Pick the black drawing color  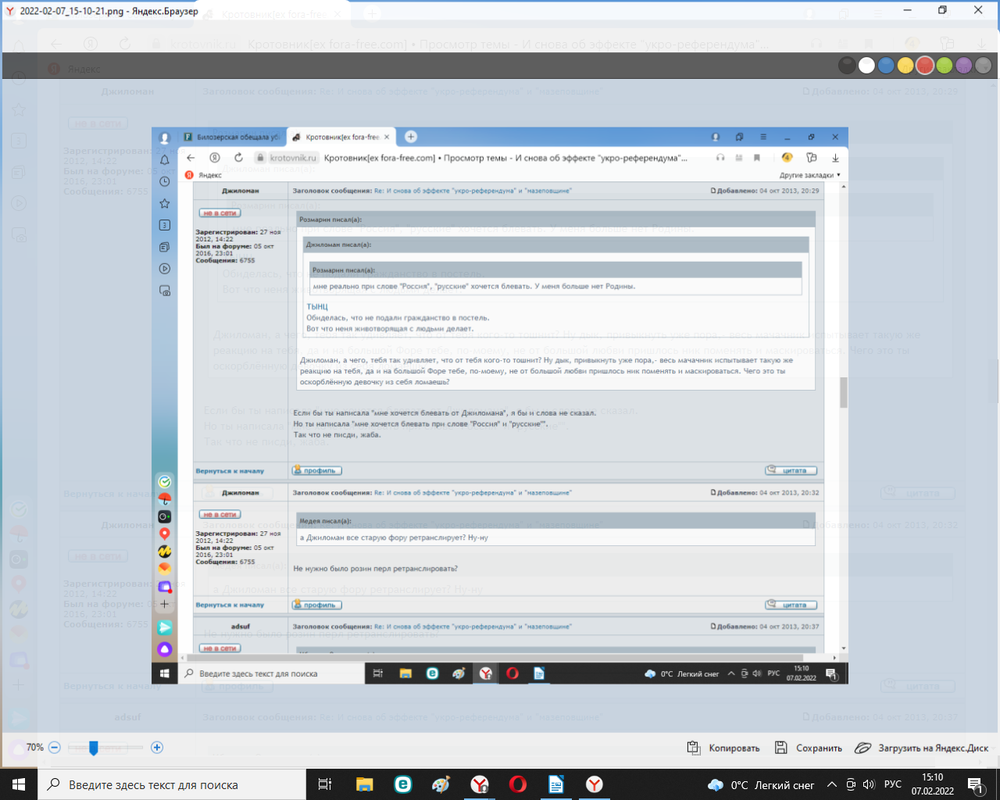tap(846, 66)
